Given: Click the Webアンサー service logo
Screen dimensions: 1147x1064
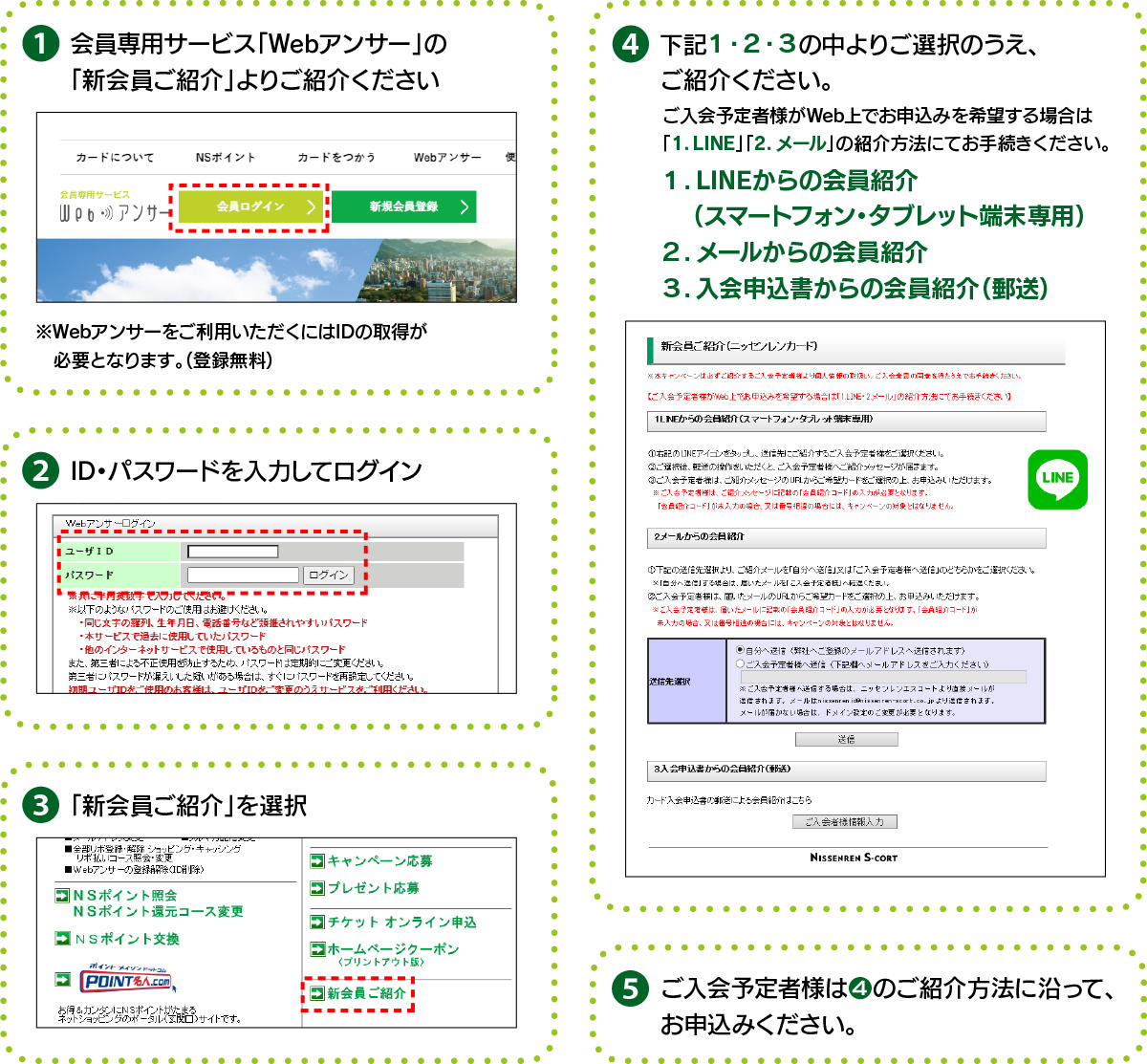Looking at the screenshot, I should [x=115, y=207].
